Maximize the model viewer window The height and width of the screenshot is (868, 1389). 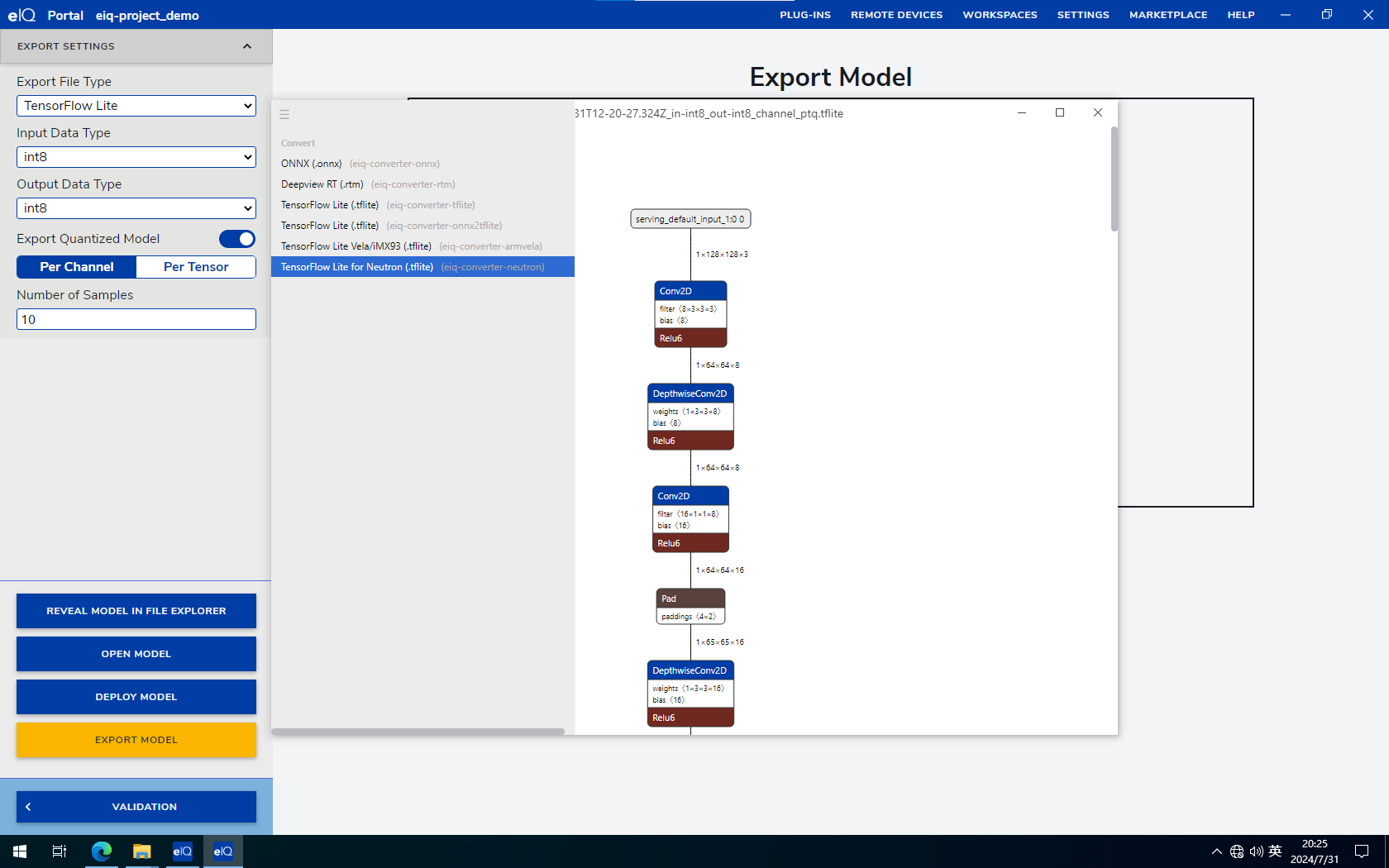(1060, 112)
